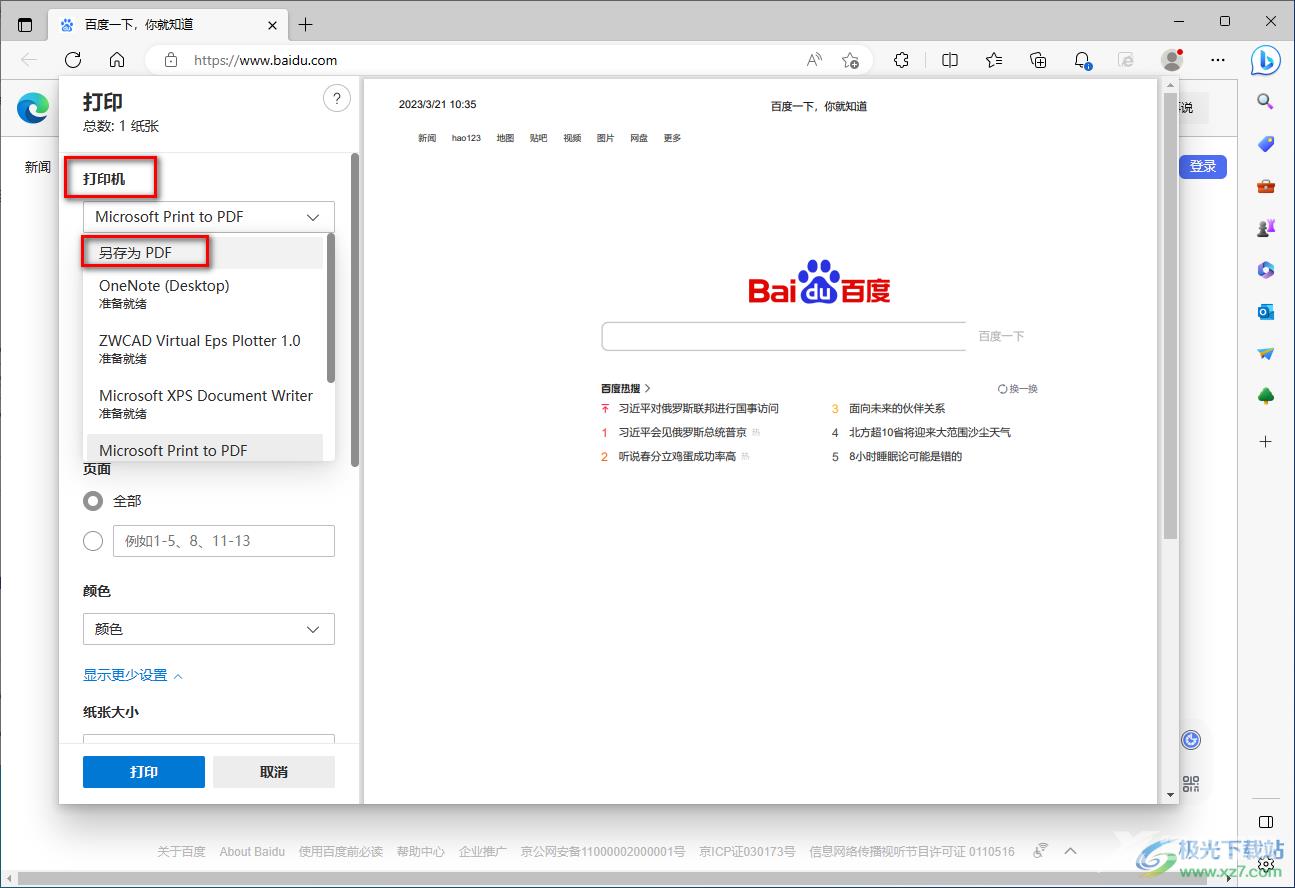Image resolution: width=1295 pixels, height=888 pixels.
Task: Open Edge Settings and more menu
Action: point(1218,60)
